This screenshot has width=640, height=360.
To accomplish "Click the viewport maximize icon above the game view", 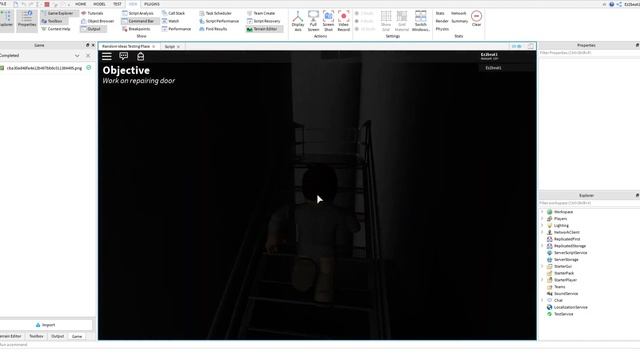I will (531, 46).
